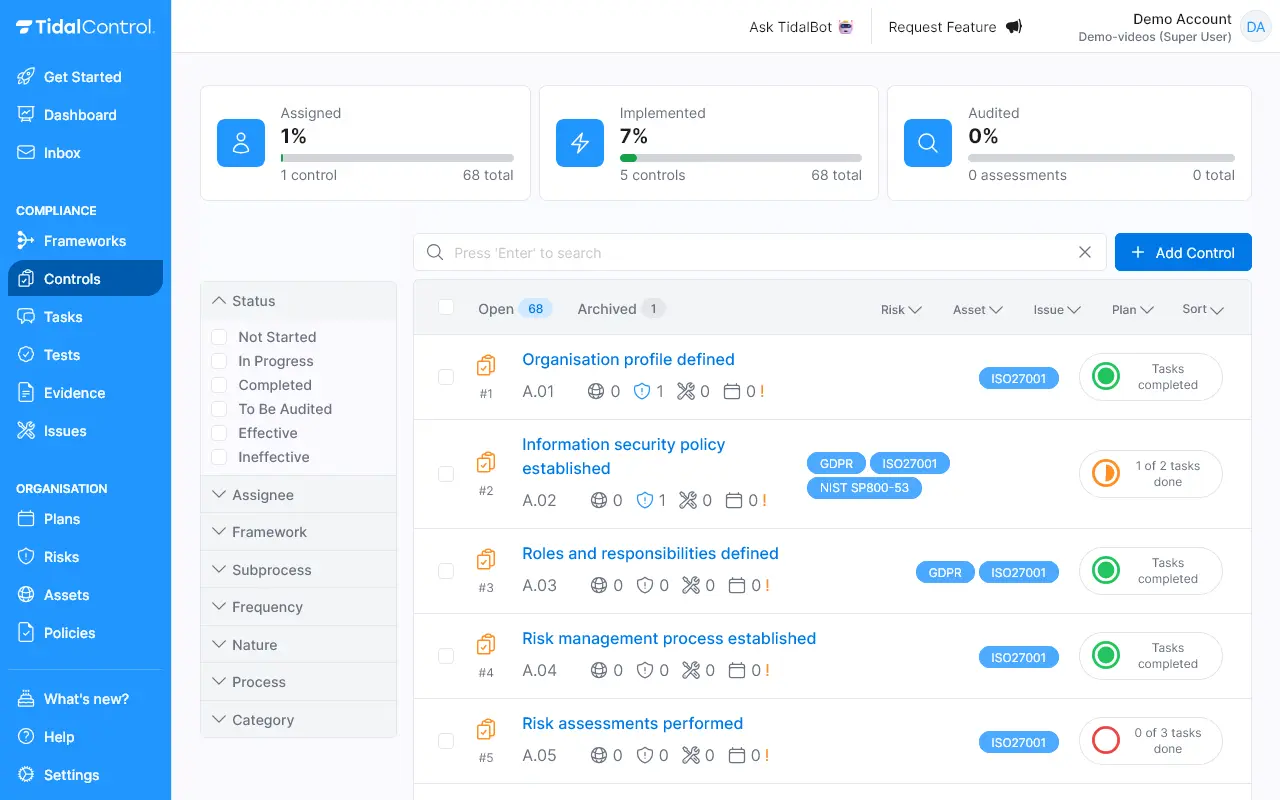
Task: Click the Frameworks branch icon
Action: click(26, 241)
